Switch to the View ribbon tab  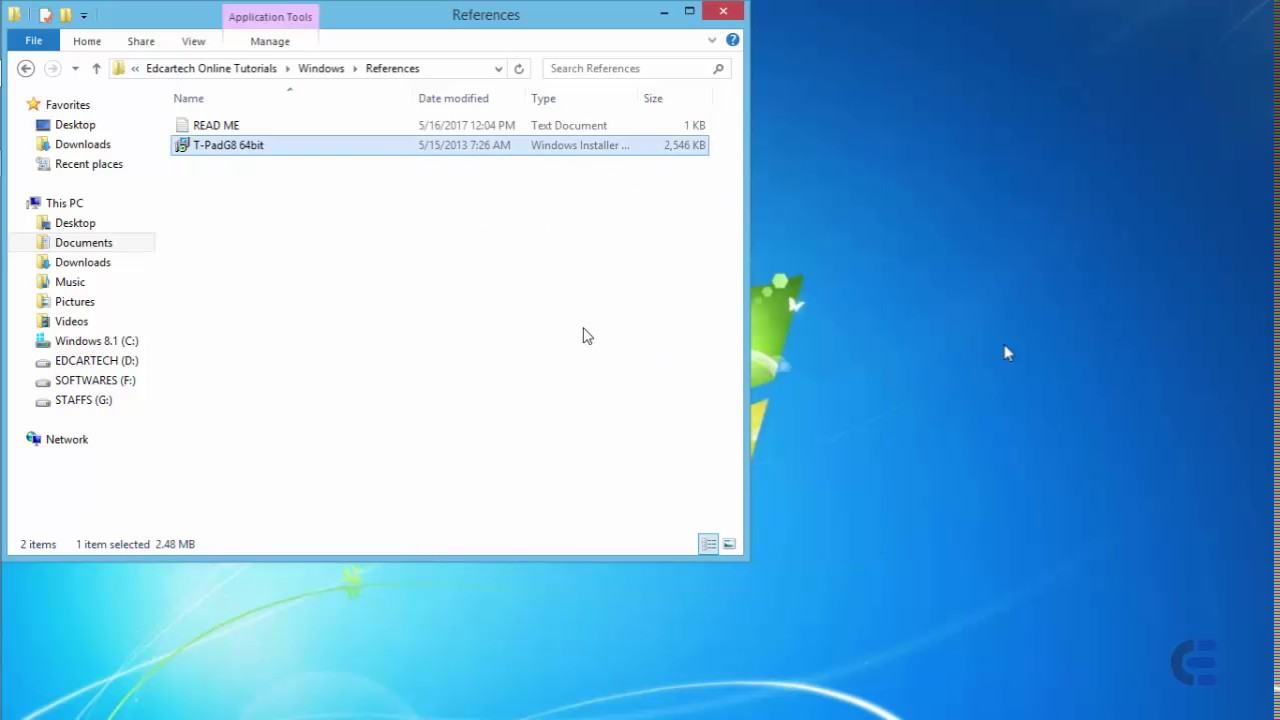click(x=193, y=41)
